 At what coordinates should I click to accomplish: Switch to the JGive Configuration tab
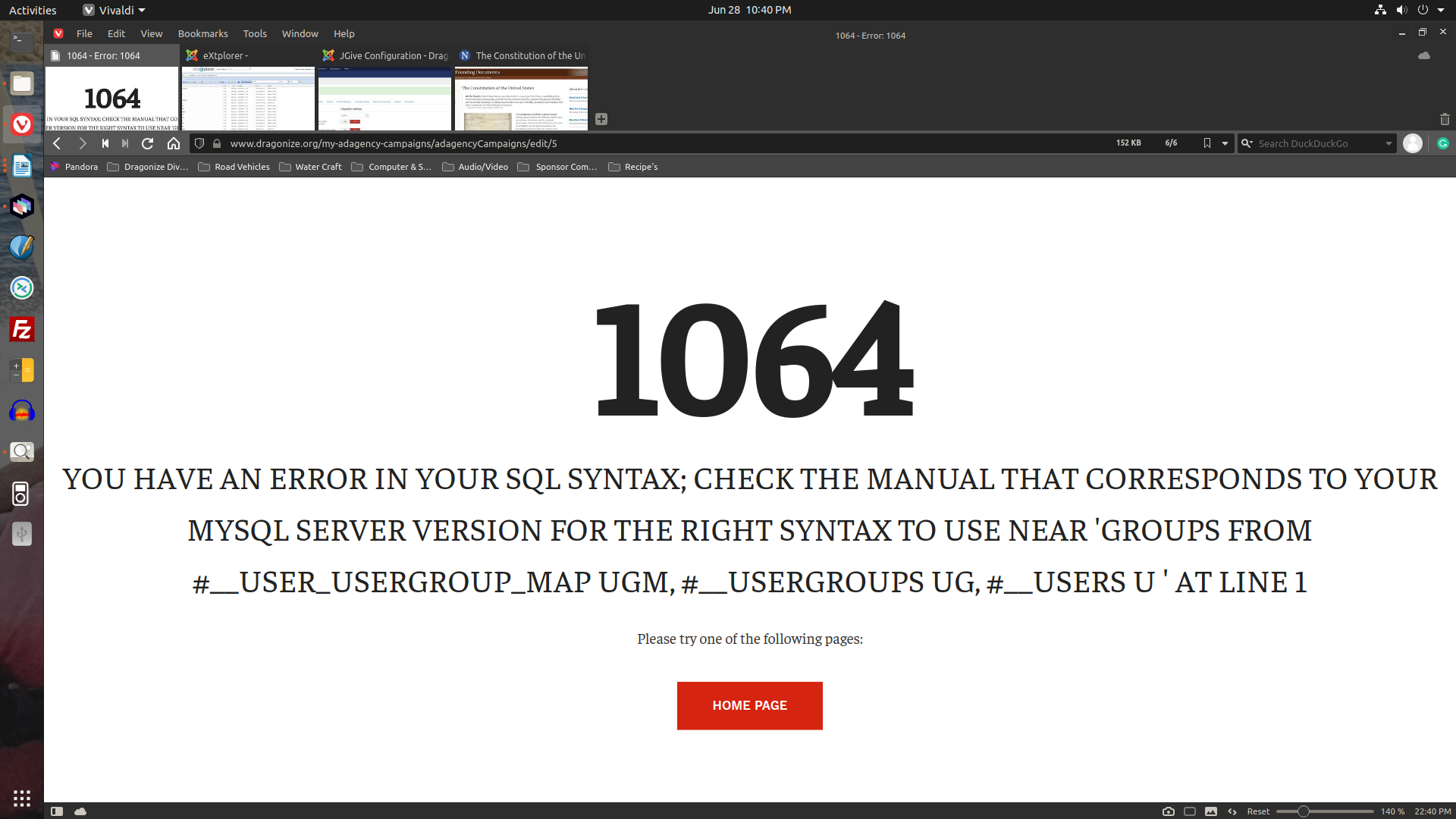coord(385,55)
